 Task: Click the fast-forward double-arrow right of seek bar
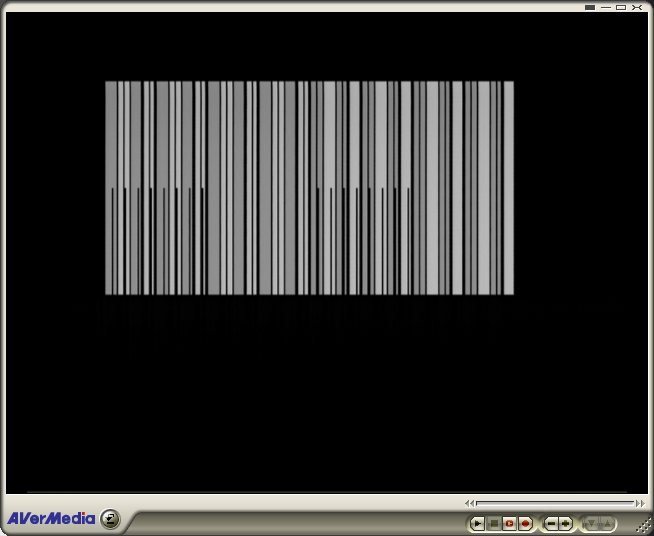[640, 503]
